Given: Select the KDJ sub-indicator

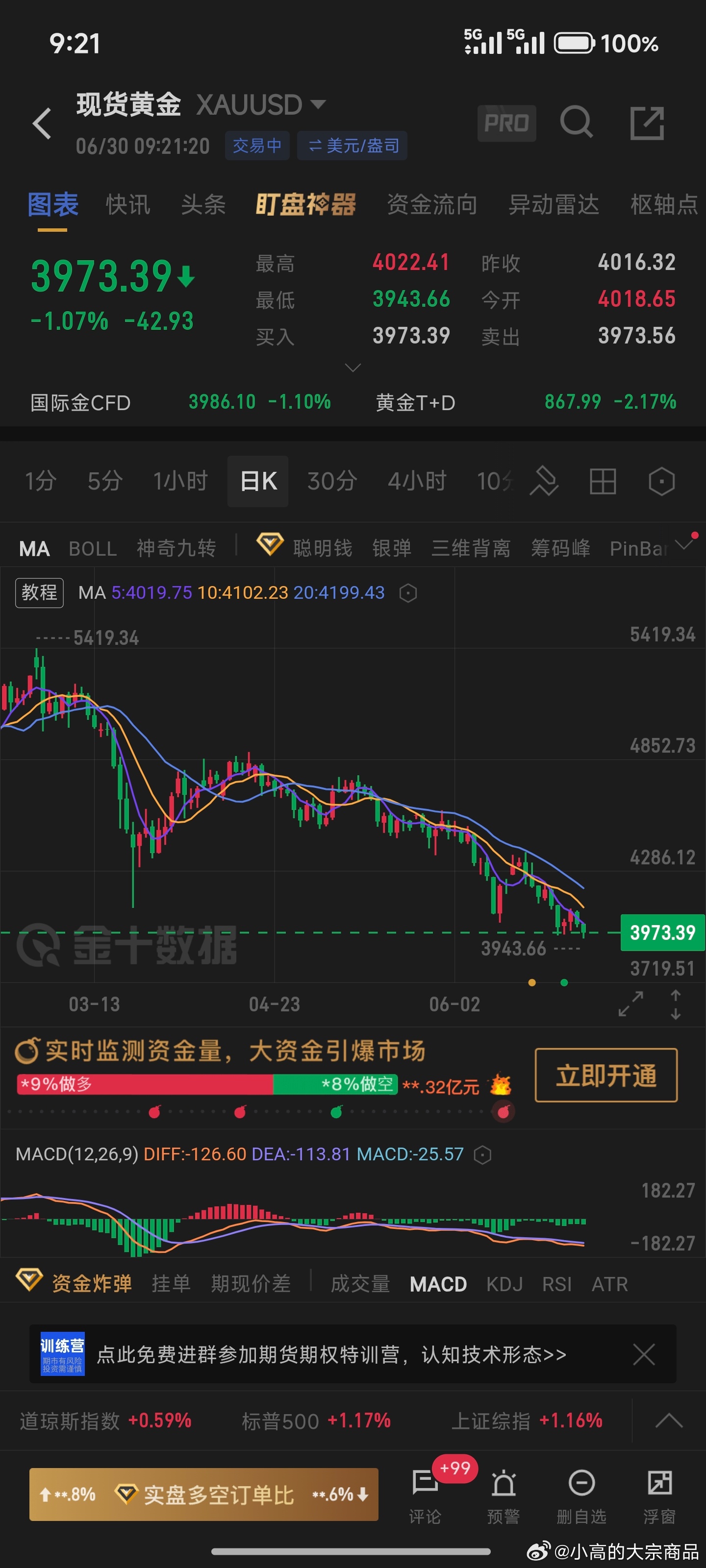Looking at the screenshot, I should pyautogui.click(x=504, y=1284).
